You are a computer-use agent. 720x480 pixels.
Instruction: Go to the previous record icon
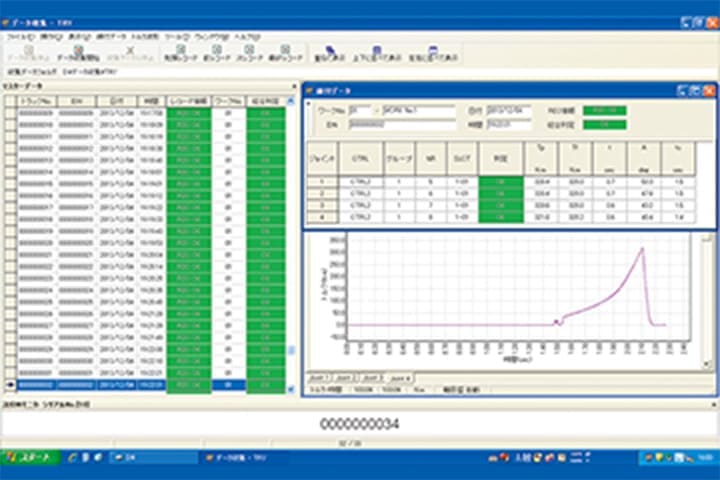click(x=214, y=52)
